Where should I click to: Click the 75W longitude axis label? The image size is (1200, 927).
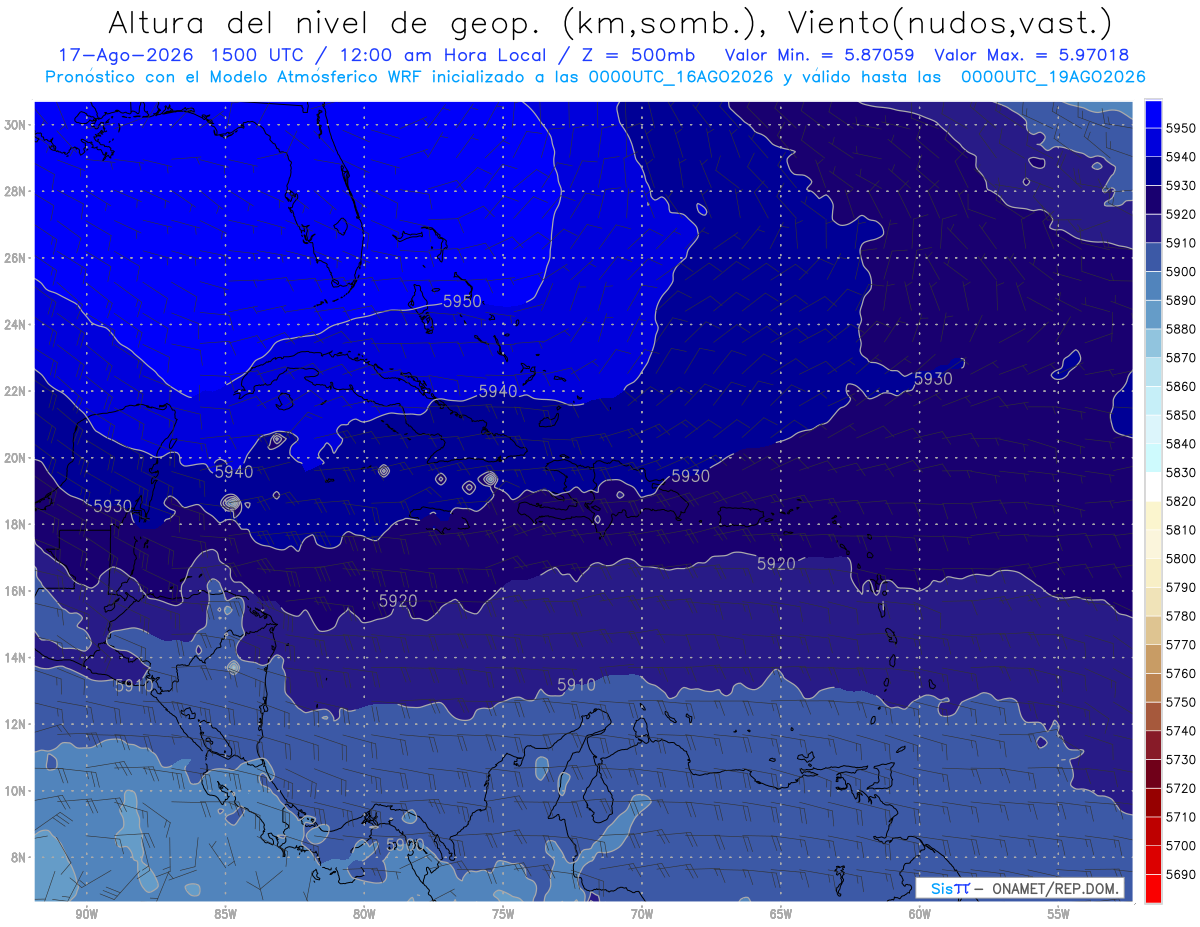(503, 914)
